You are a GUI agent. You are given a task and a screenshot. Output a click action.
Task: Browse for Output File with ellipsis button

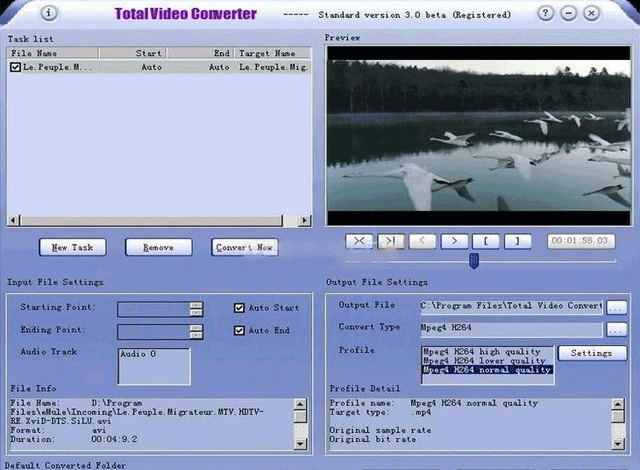pos(616,307)
